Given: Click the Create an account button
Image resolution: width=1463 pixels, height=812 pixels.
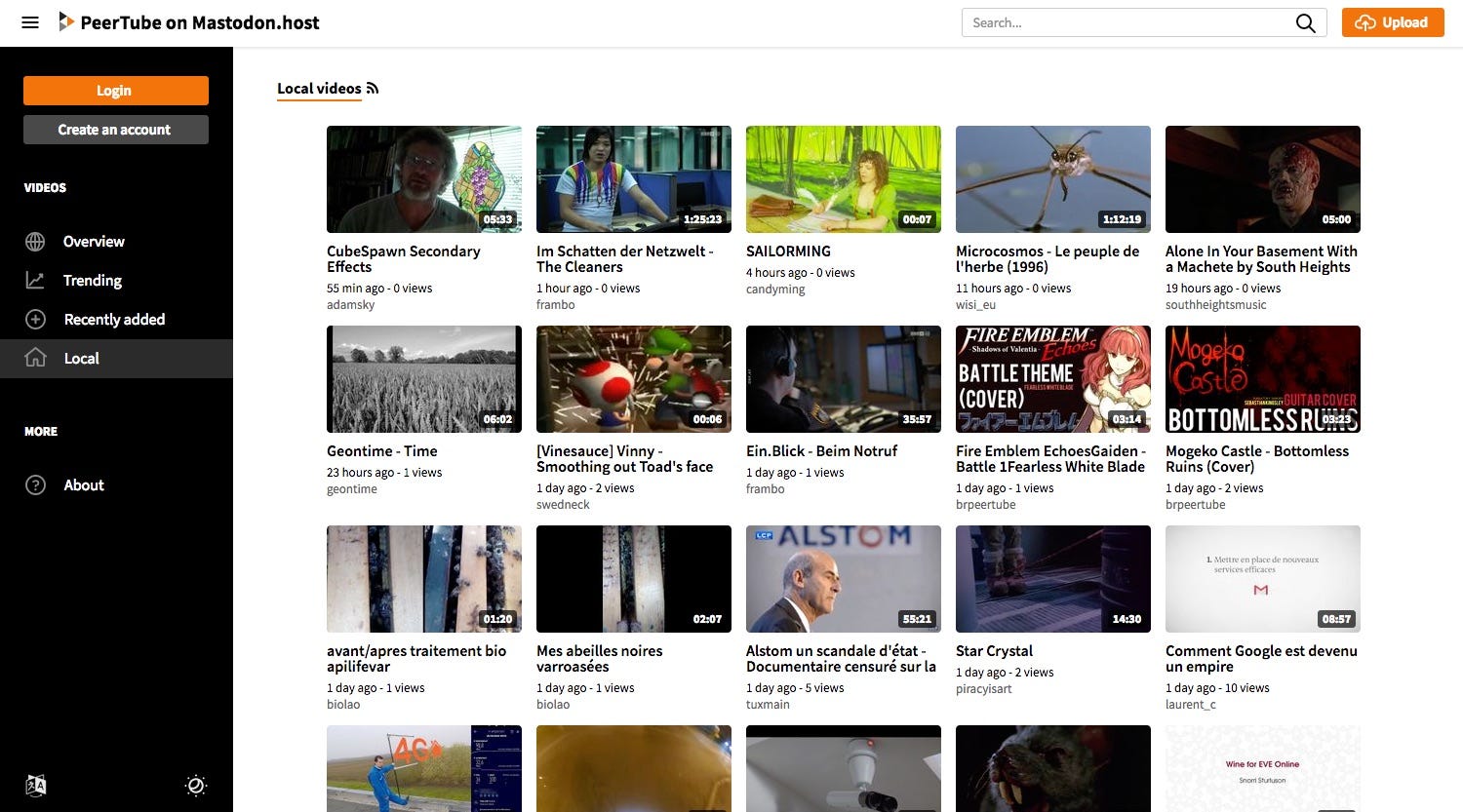Looking at the screenshot, I should point(115,129).
